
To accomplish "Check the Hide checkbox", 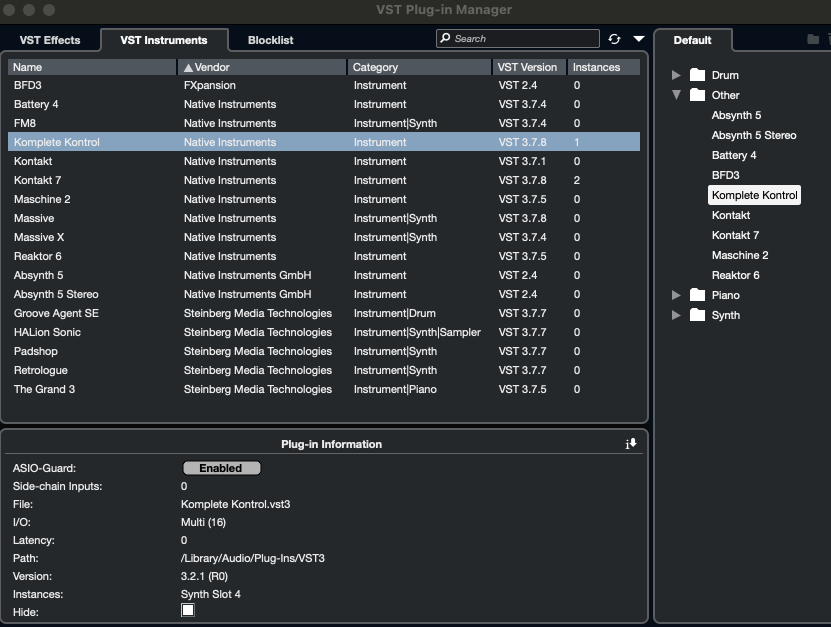I will [188, 610].
